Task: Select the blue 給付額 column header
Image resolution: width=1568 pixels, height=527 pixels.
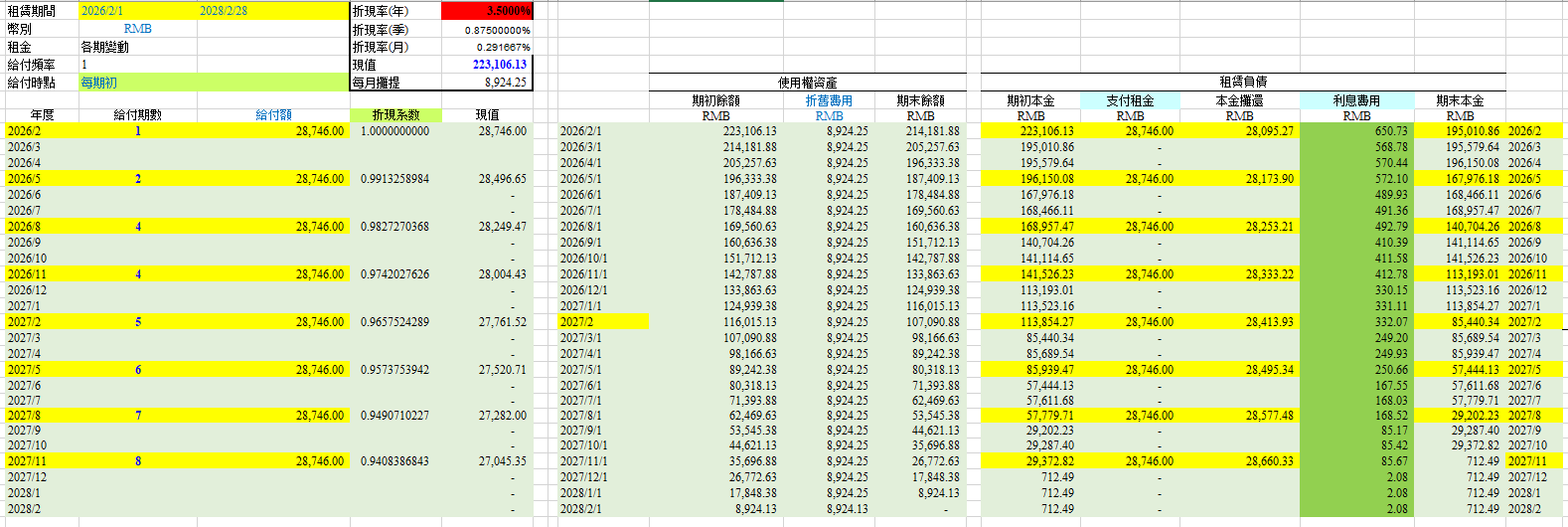Action: [273, 115]
